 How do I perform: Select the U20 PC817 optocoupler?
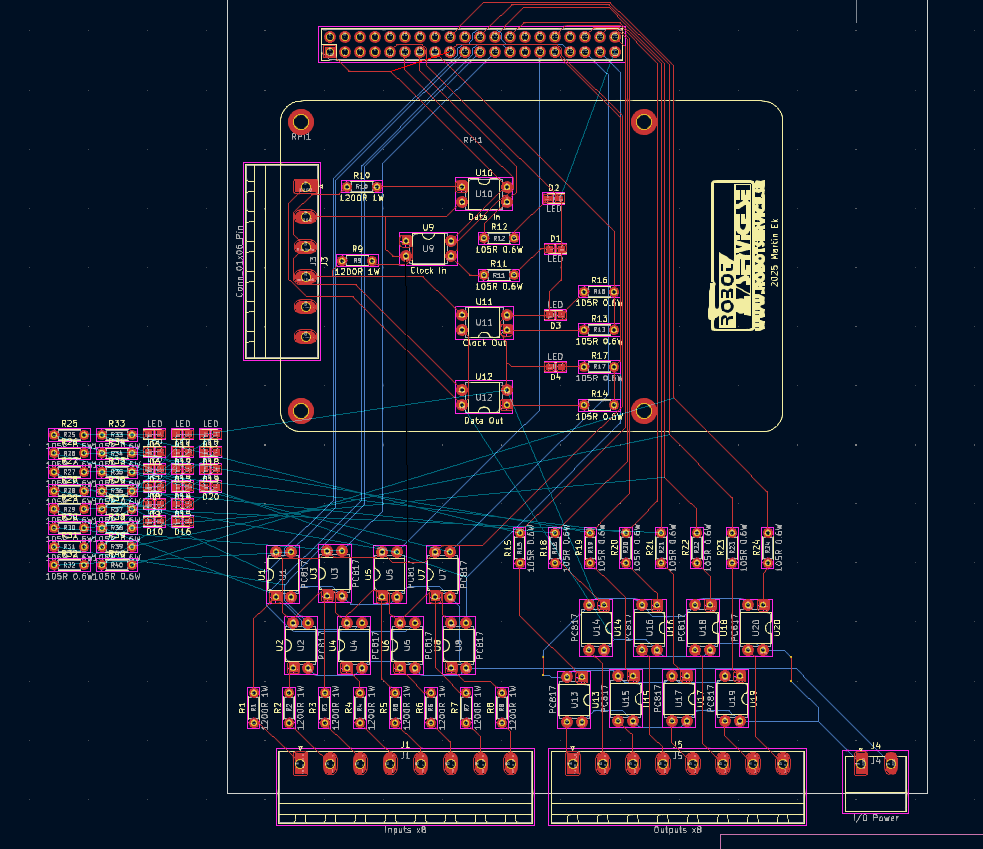755,626
